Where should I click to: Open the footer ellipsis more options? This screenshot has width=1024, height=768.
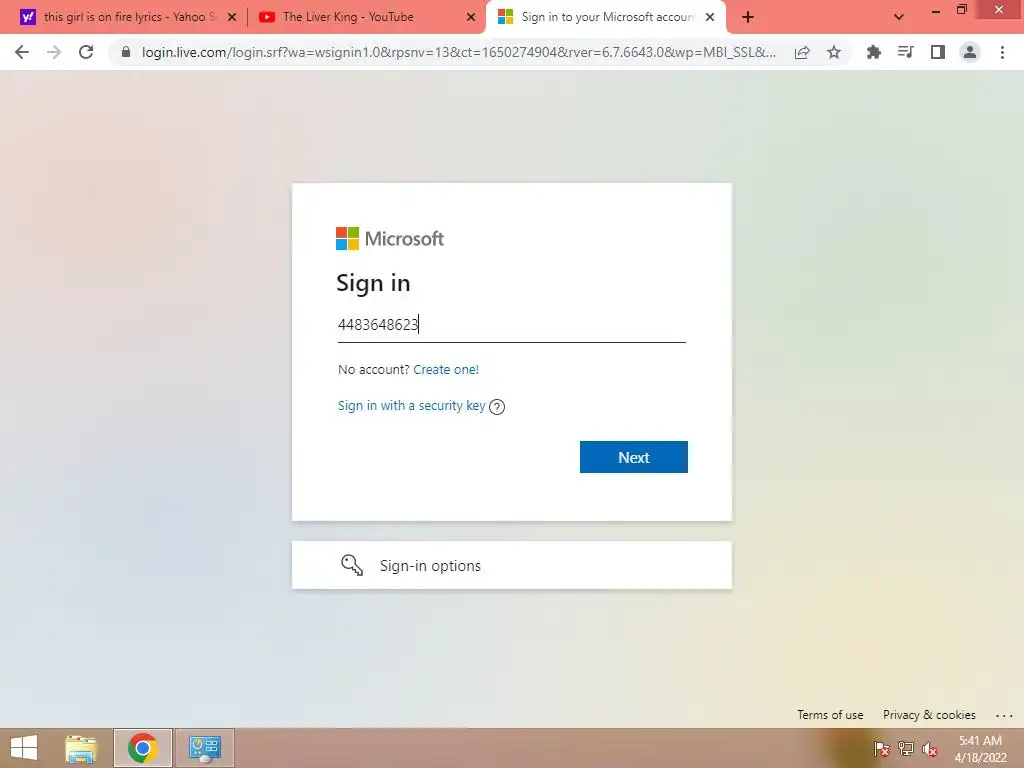point(1004,716)
